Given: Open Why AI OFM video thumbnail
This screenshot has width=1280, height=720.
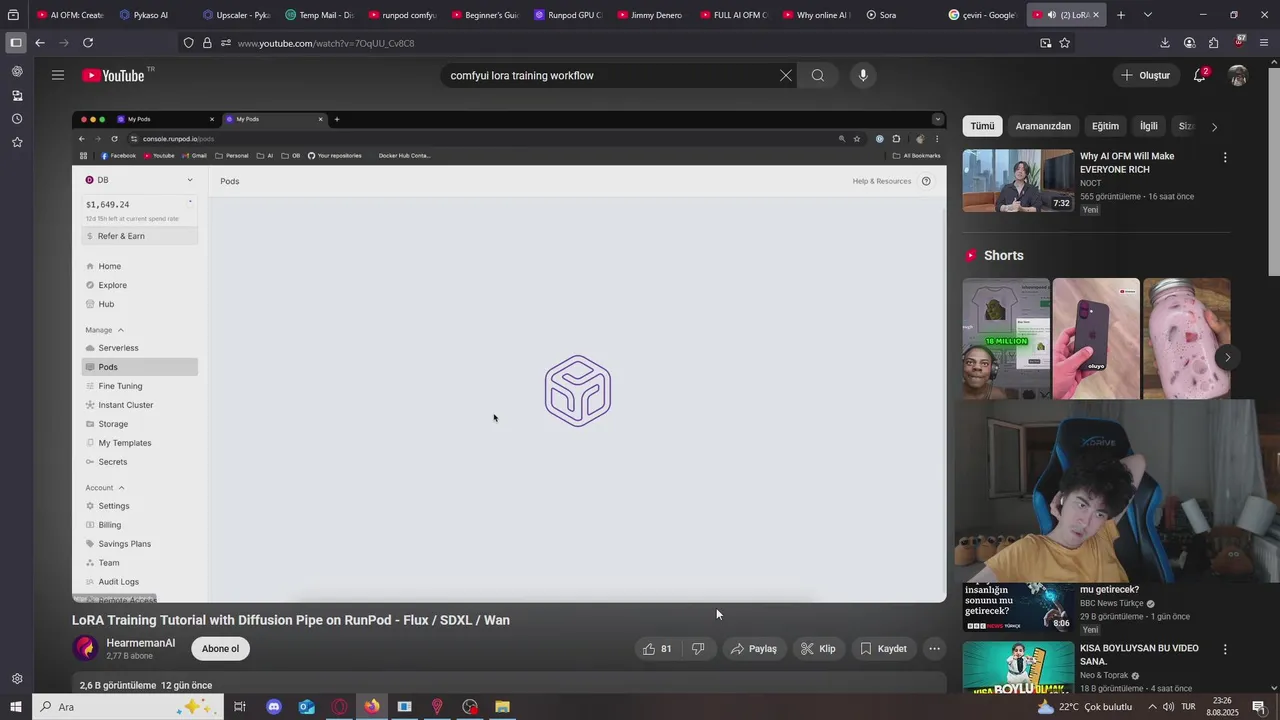Looking at the screenshot, I should pos(1018,181).
